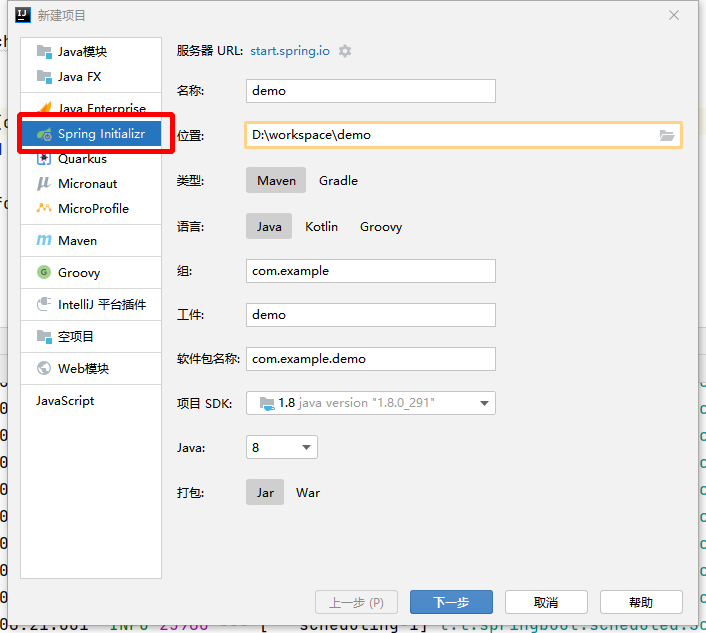Select Maven project type in list
Image resolution: width=706 pixels, height=633 pixels.
(91, 240)
